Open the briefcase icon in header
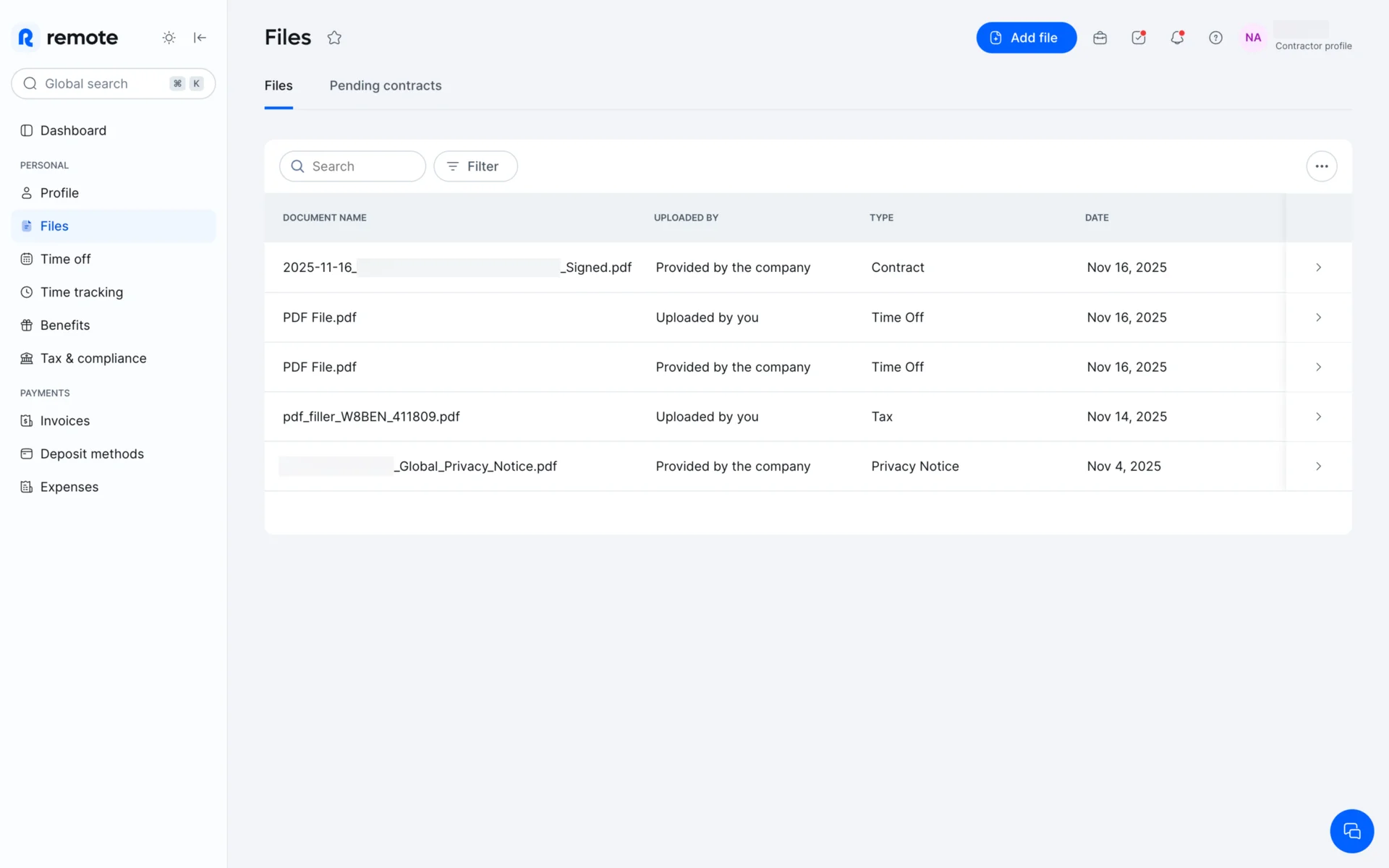Viewport: 1389px width, 868px height. pos(1100,38)
